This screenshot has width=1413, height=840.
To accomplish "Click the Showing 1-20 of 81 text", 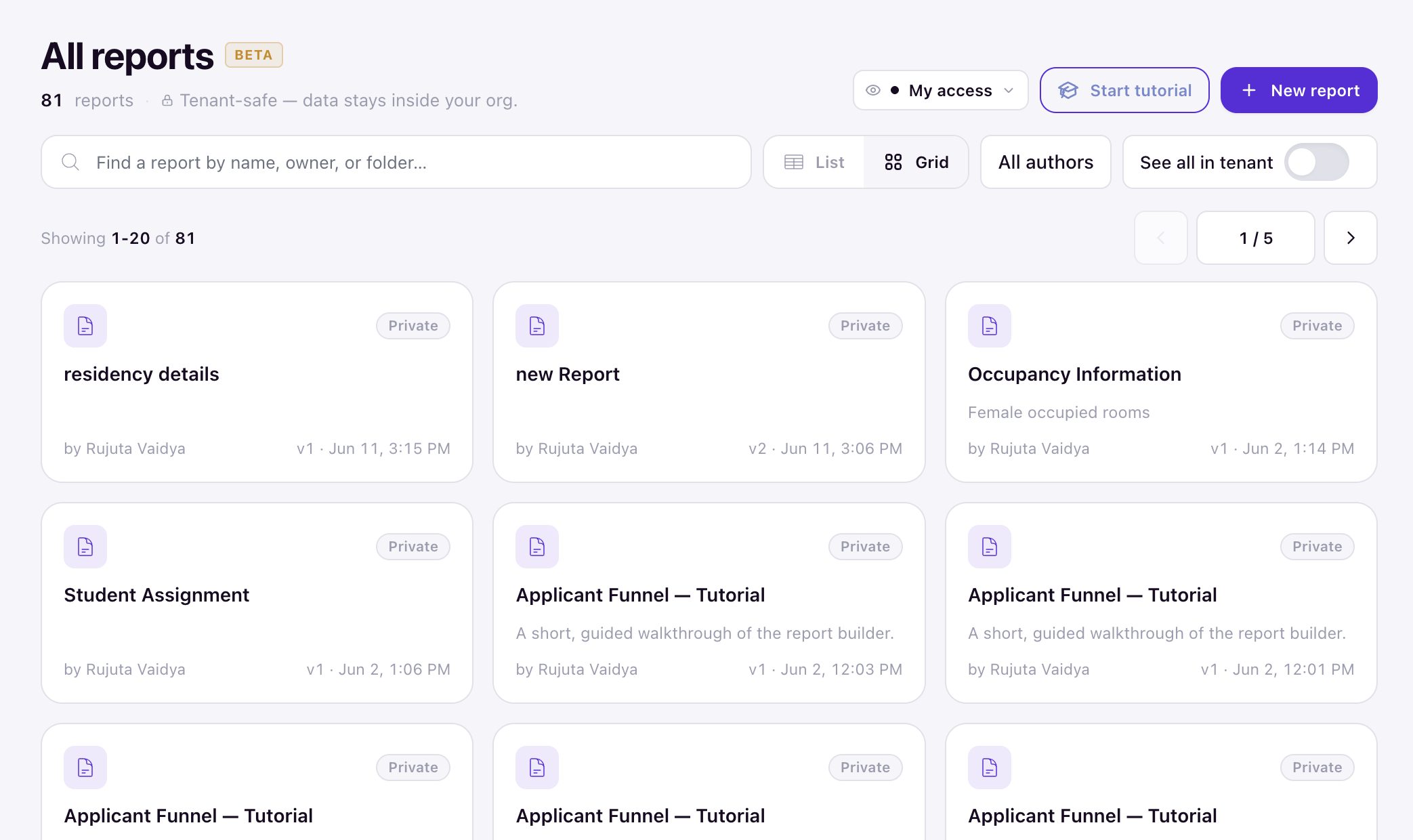I will [x=118, y=238].
